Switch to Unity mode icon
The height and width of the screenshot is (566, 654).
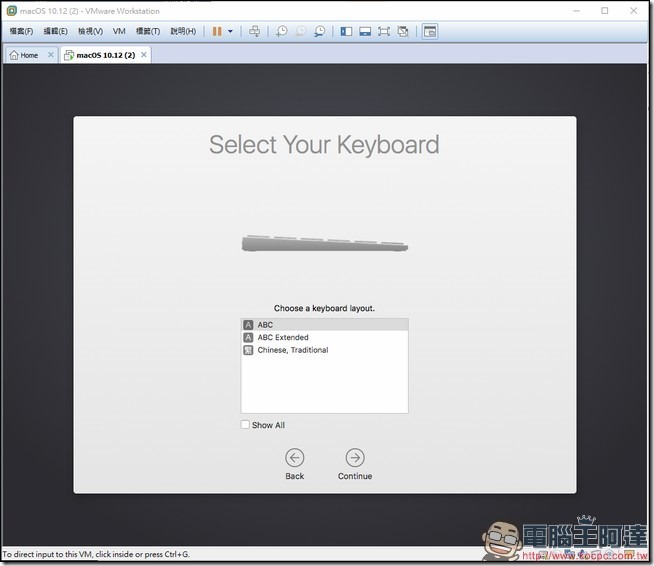click(403, 31)
